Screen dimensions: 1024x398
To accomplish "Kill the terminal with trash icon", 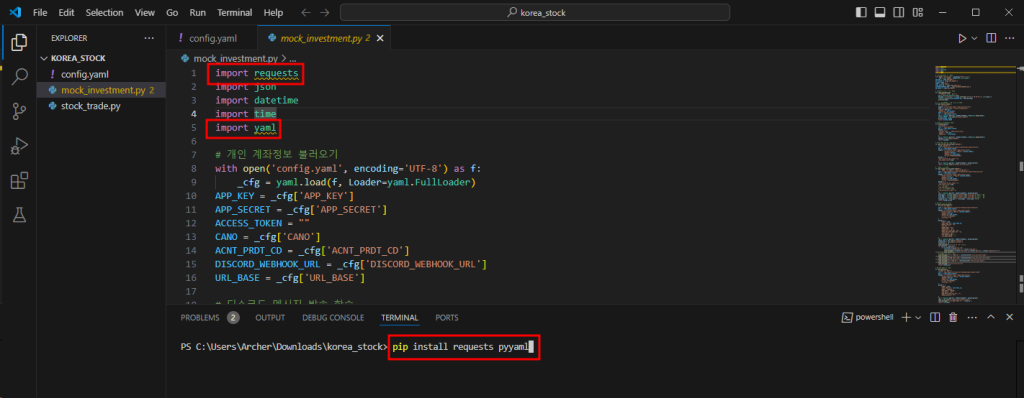I will coord(953,318).
